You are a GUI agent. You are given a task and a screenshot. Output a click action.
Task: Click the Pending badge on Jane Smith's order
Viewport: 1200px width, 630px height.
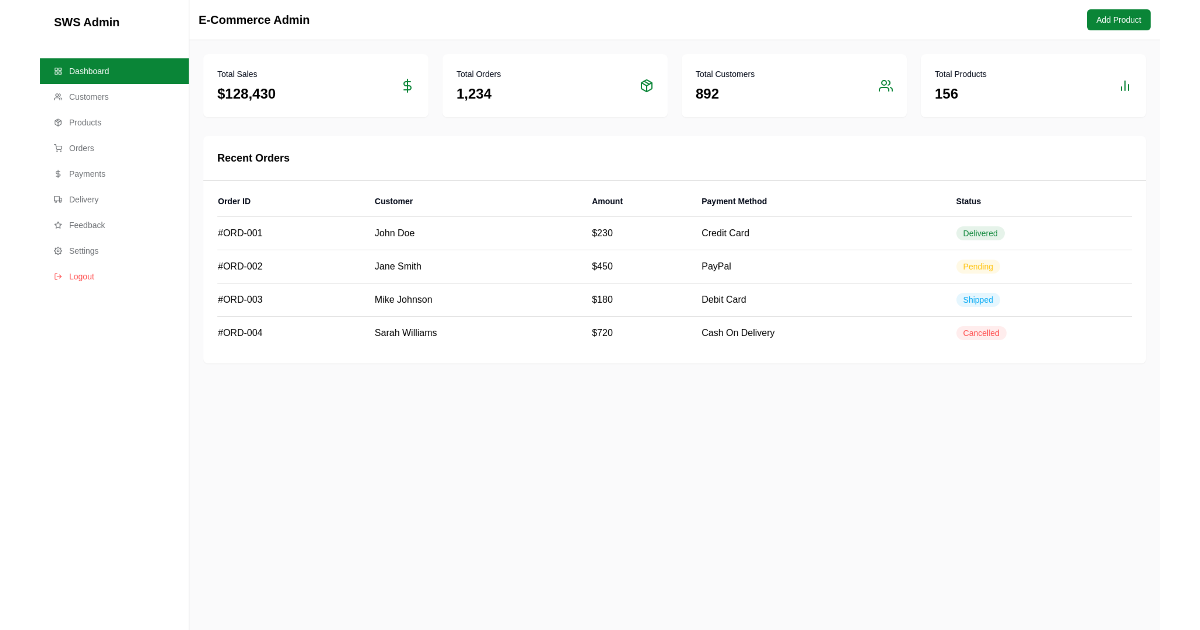coord(978,266)
